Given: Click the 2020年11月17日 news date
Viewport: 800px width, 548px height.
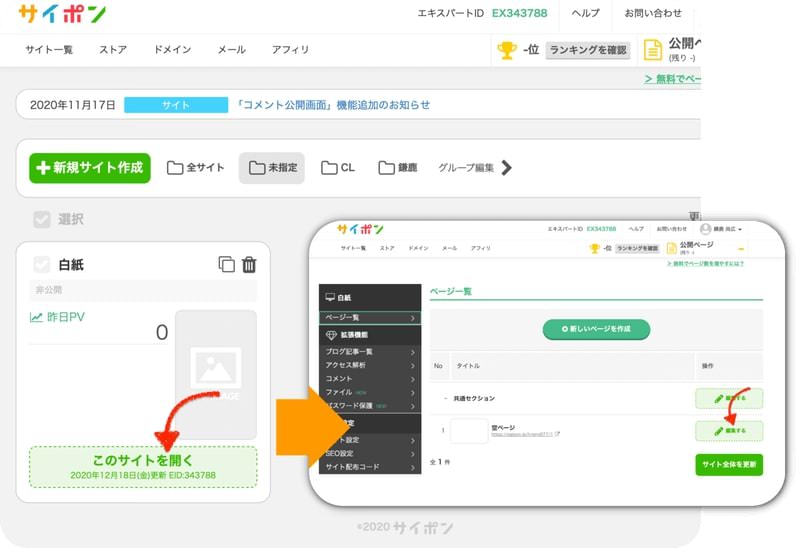Looking at the screenshot, I should 72,105.
